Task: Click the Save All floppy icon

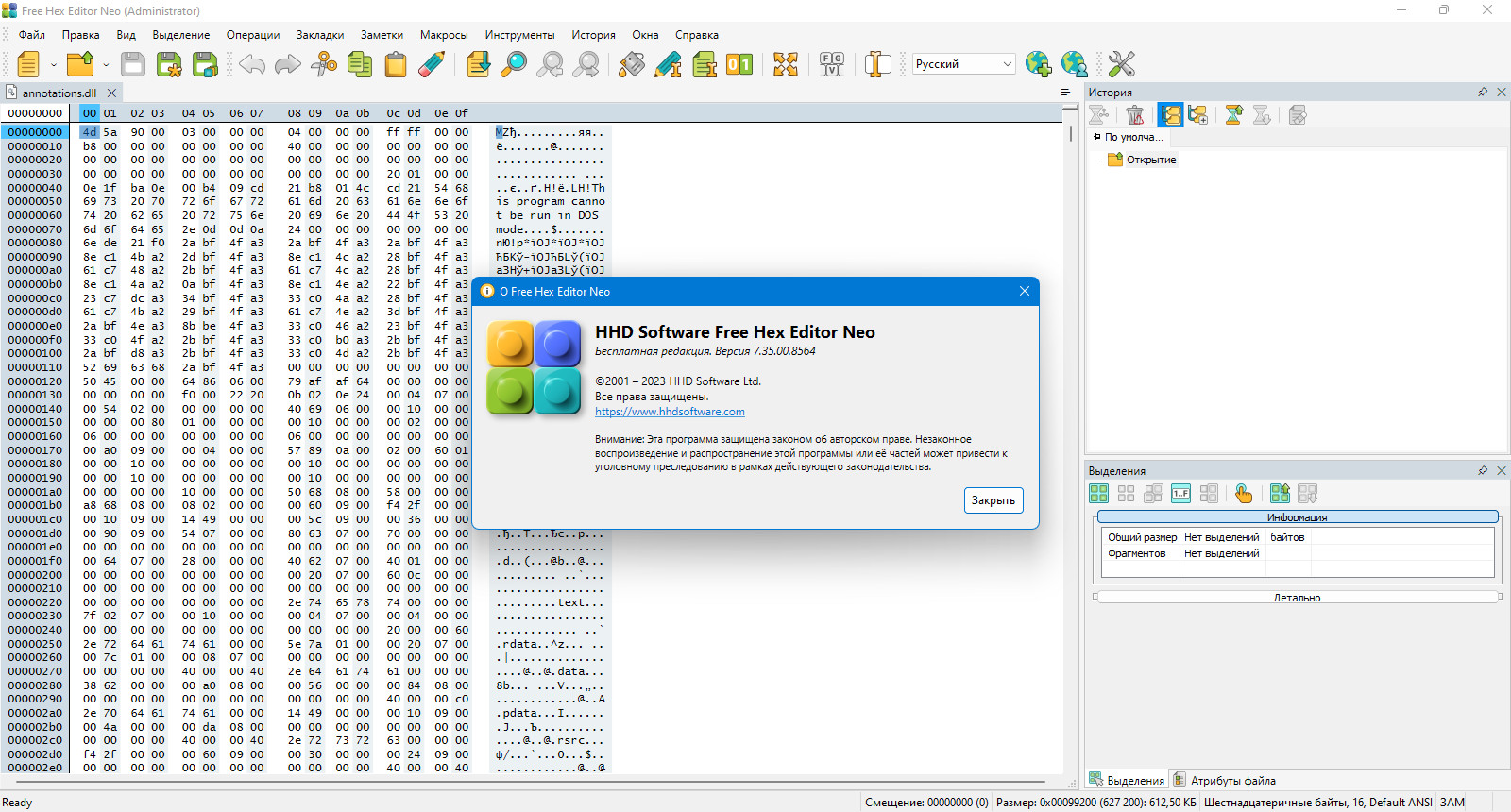Action: tap(205, 64)
